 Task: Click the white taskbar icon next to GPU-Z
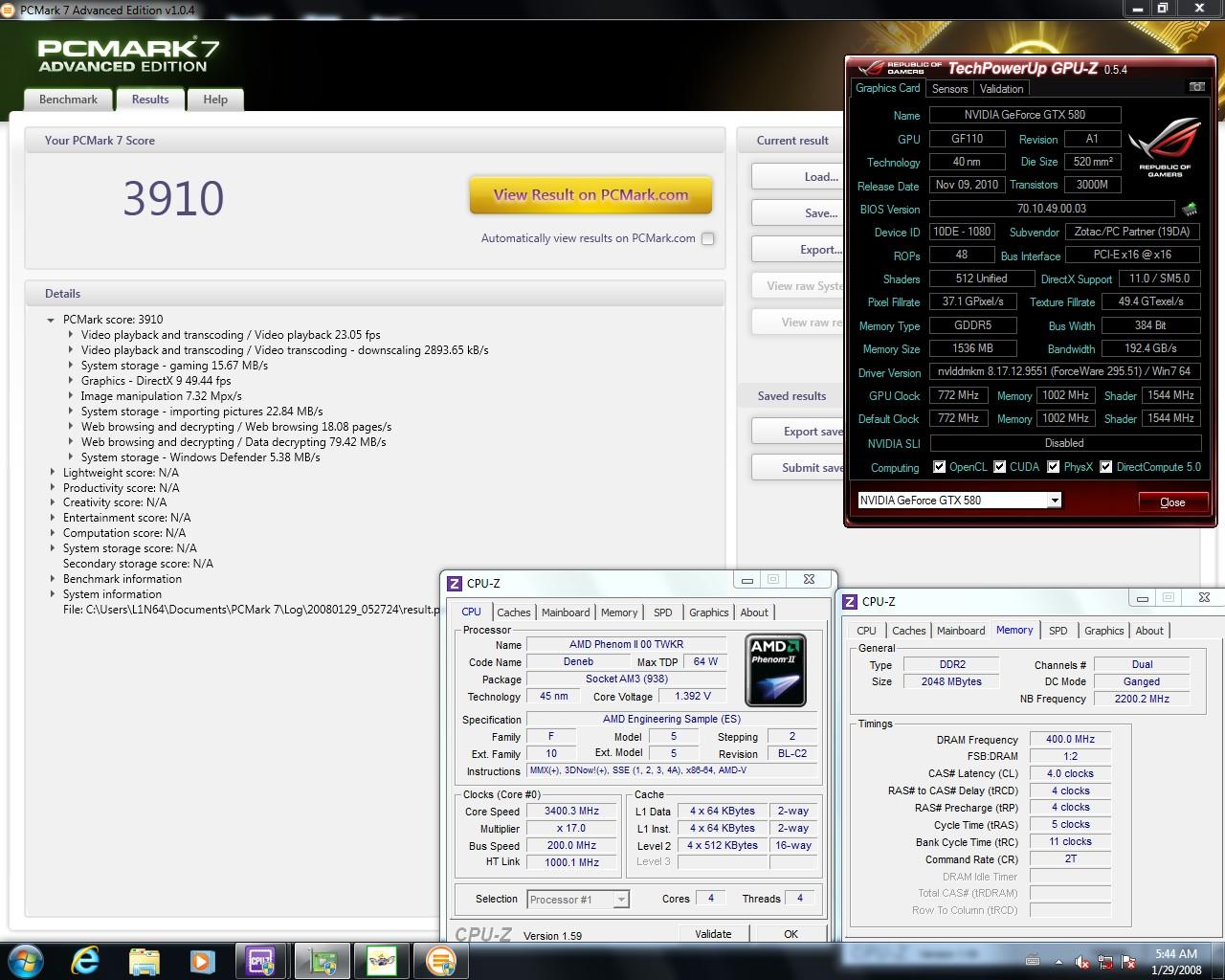(x=382, y=960)
